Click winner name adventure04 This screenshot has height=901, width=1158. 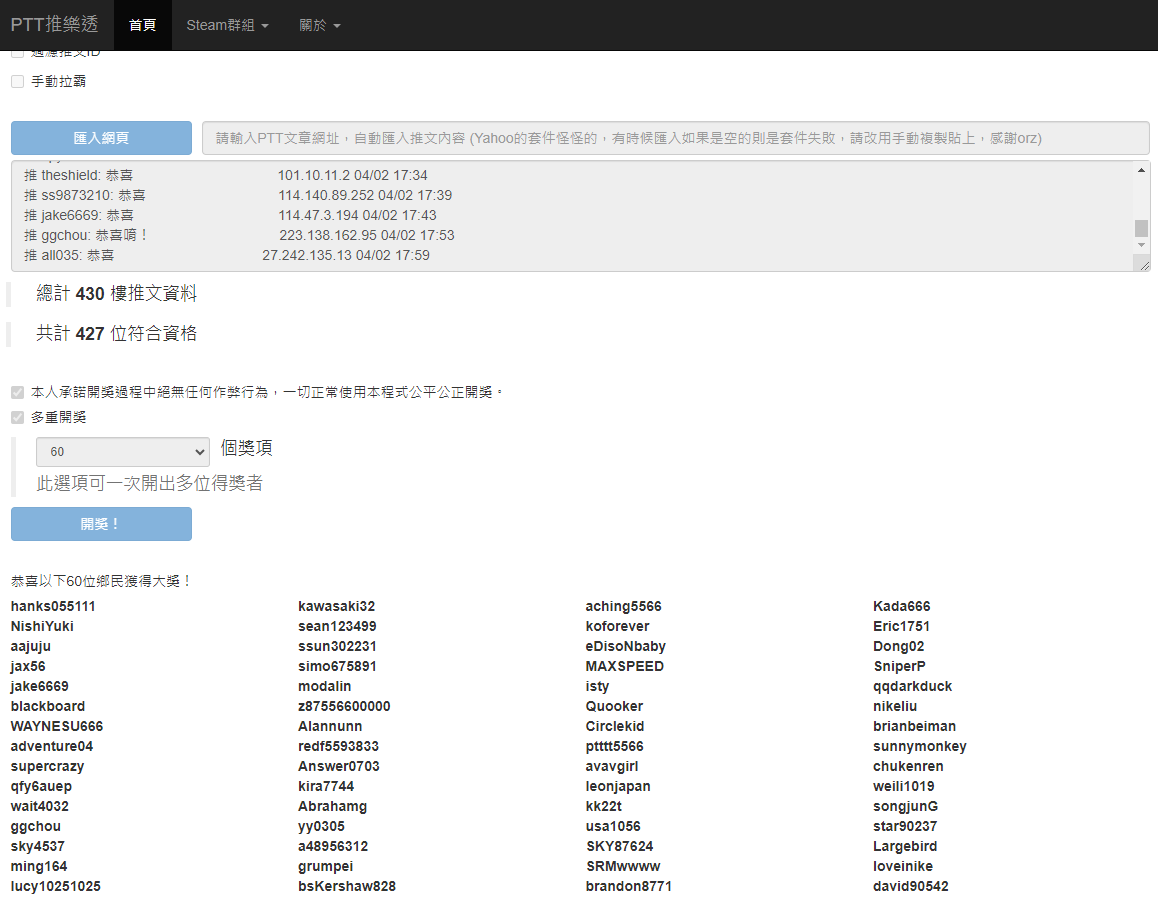point(52,746)
